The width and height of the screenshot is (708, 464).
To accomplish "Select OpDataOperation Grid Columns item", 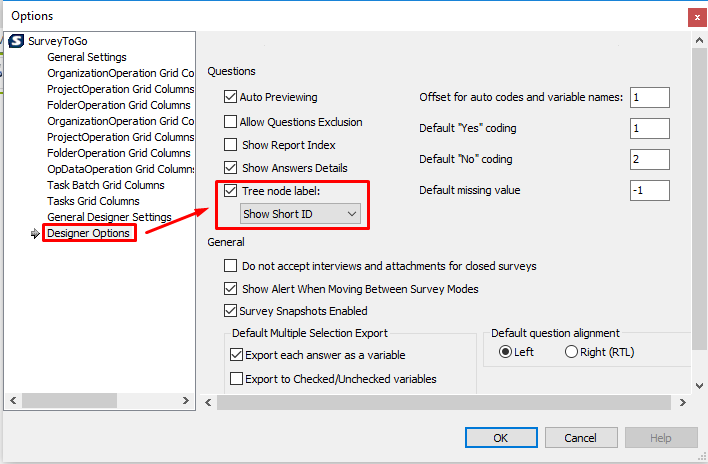I will click(x=121, y=169).
